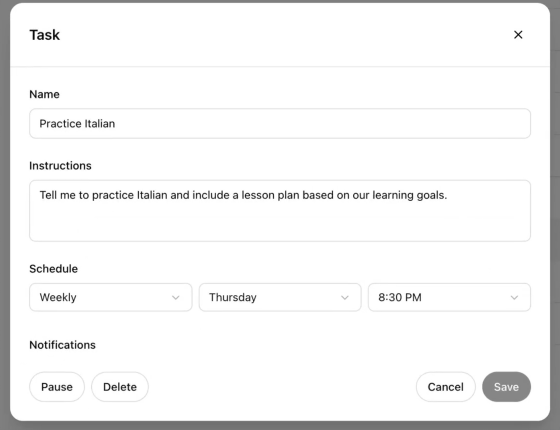Open the Weekly frequency dropdown
This screenshot has height=430, width=560.
[111, 298]
